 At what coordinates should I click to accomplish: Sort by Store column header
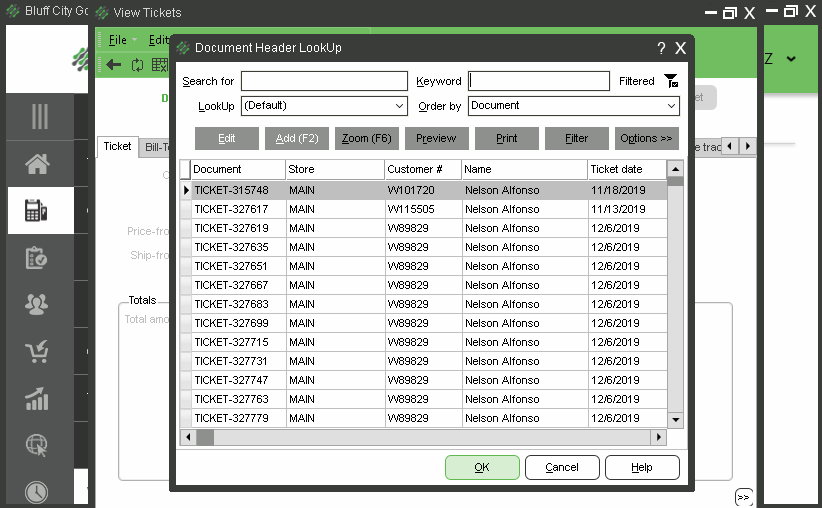pos(335,169)
